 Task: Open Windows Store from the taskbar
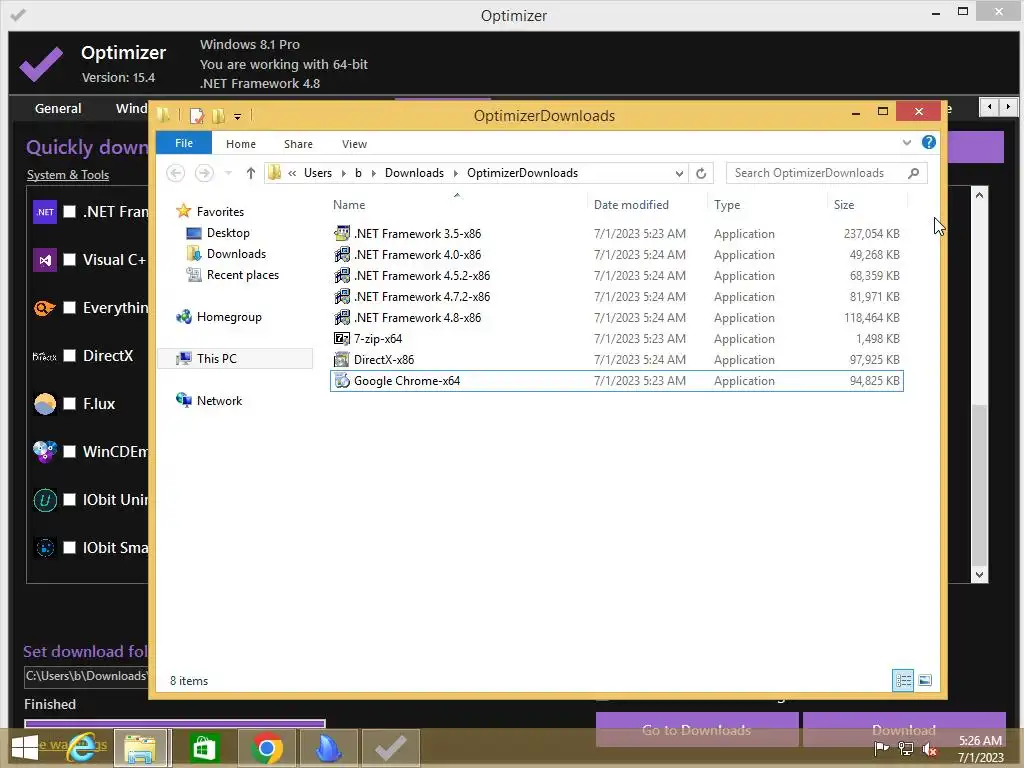pyautogui.click(x=204, y=748)
